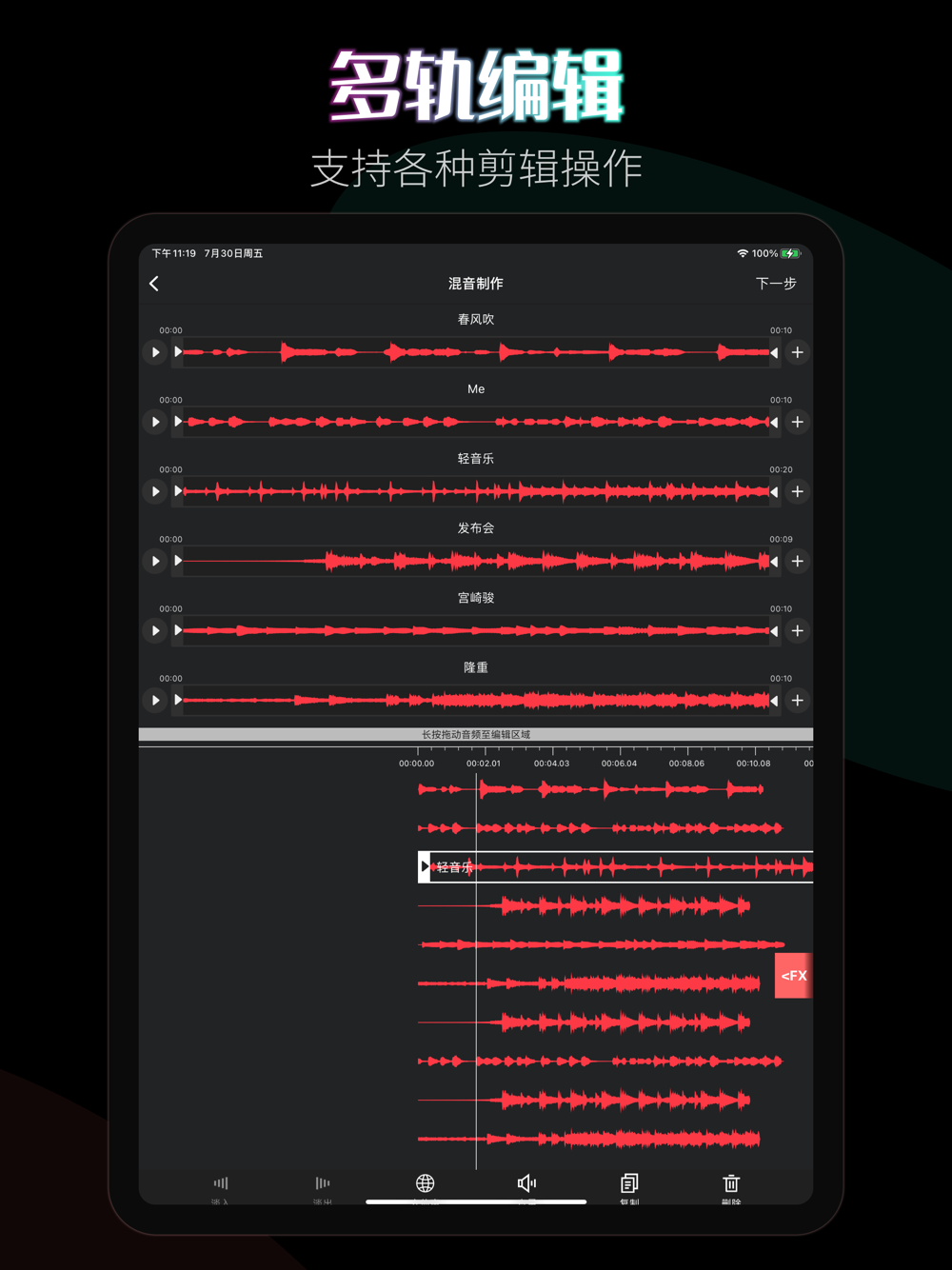Screen dimensions: 952x1270
Task: Select the topmost clip in the editing area
Action: (590, 789)
